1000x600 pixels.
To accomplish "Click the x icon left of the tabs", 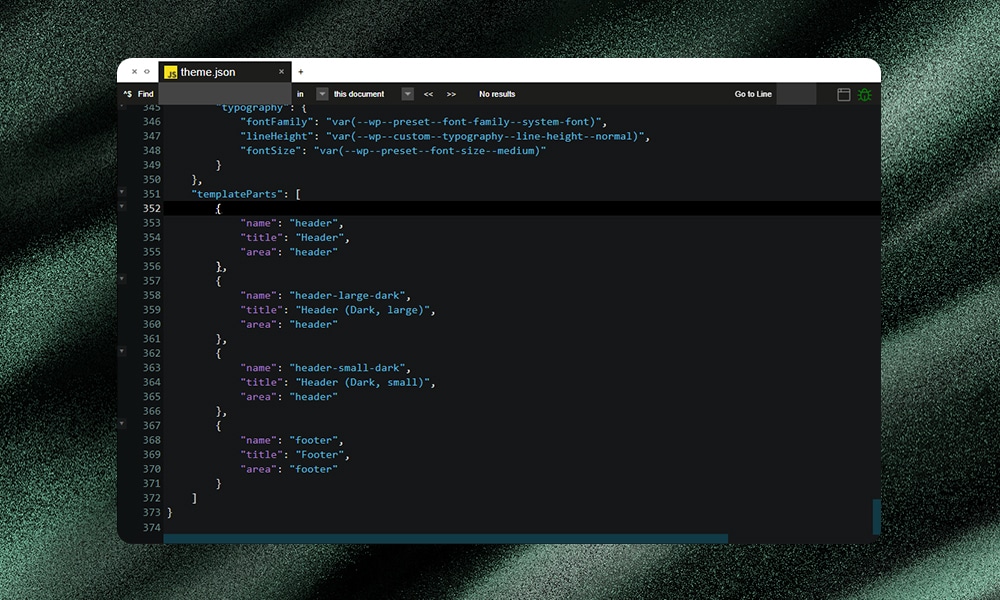I will 135,72.
